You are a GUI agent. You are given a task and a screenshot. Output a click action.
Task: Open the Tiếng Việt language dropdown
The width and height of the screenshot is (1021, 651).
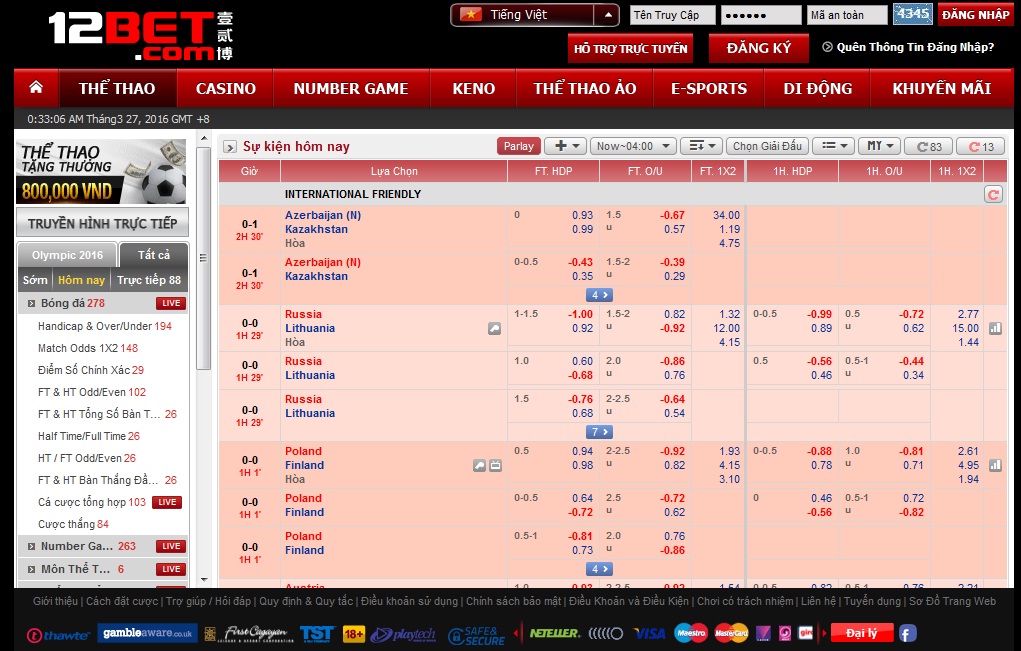pos(533,14)
